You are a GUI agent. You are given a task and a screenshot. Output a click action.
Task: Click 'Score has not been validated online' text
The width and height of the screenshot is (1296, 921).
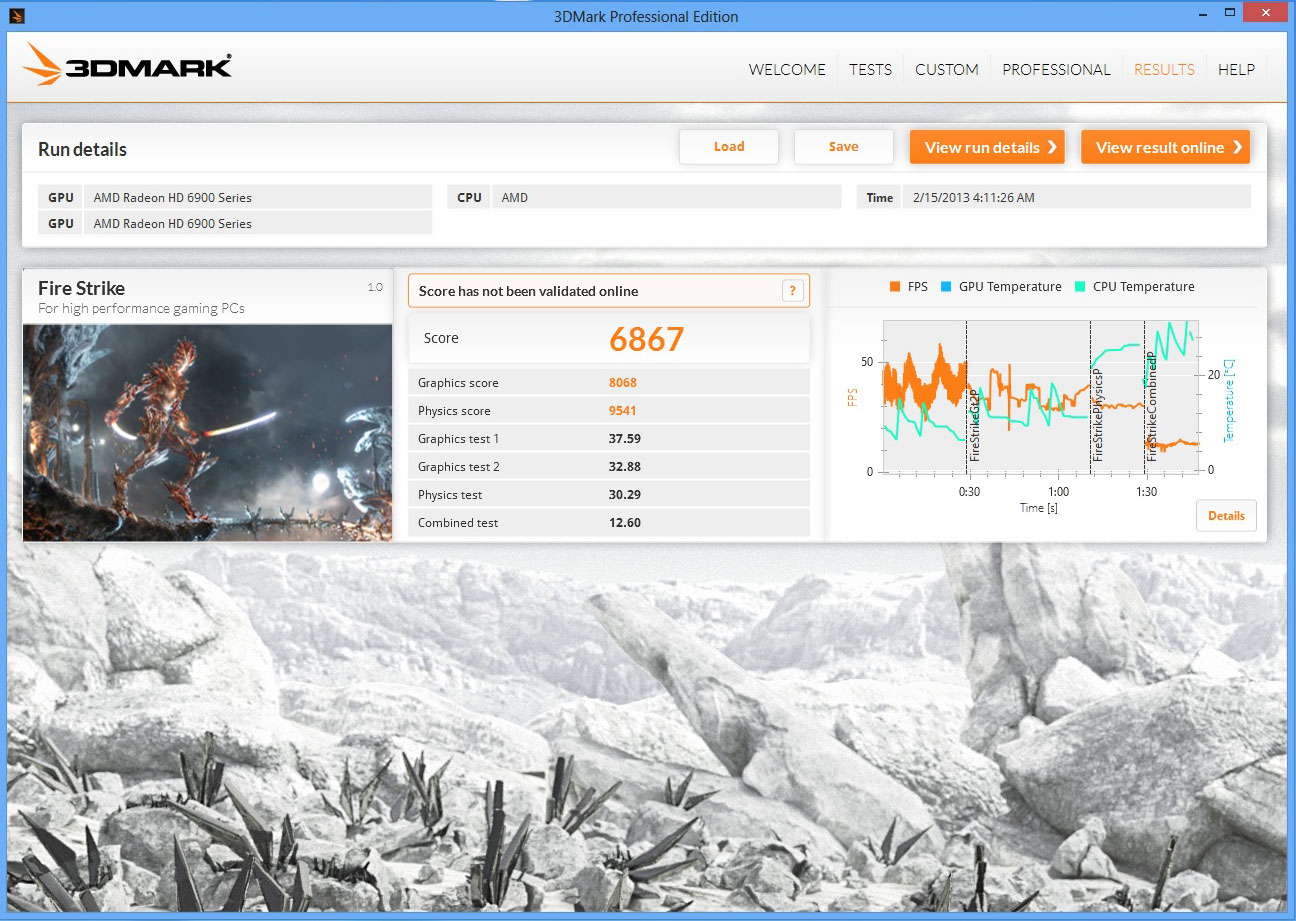(528, 291)
